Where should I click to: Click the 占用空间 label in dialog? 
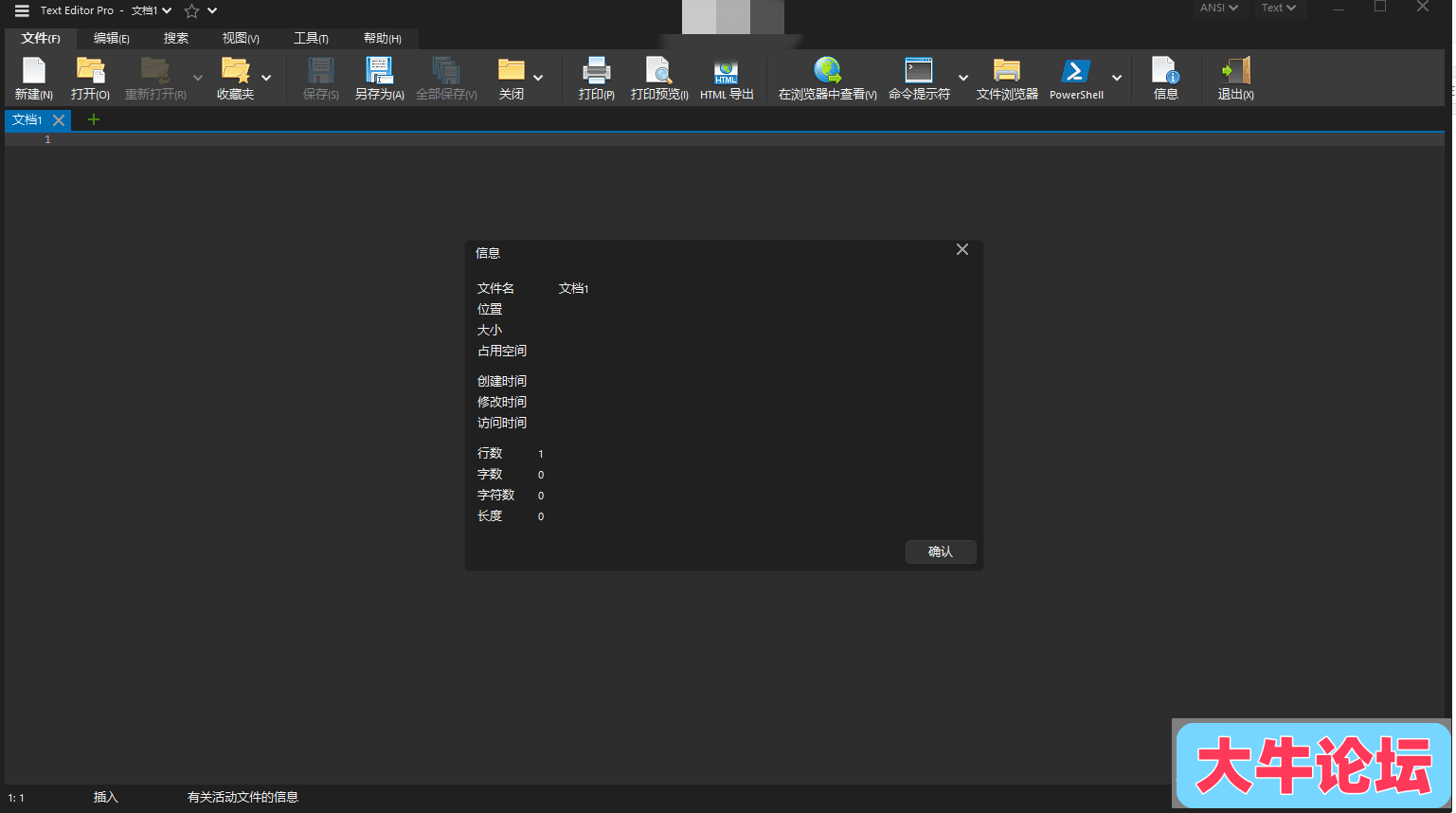[x=502, y=351]
